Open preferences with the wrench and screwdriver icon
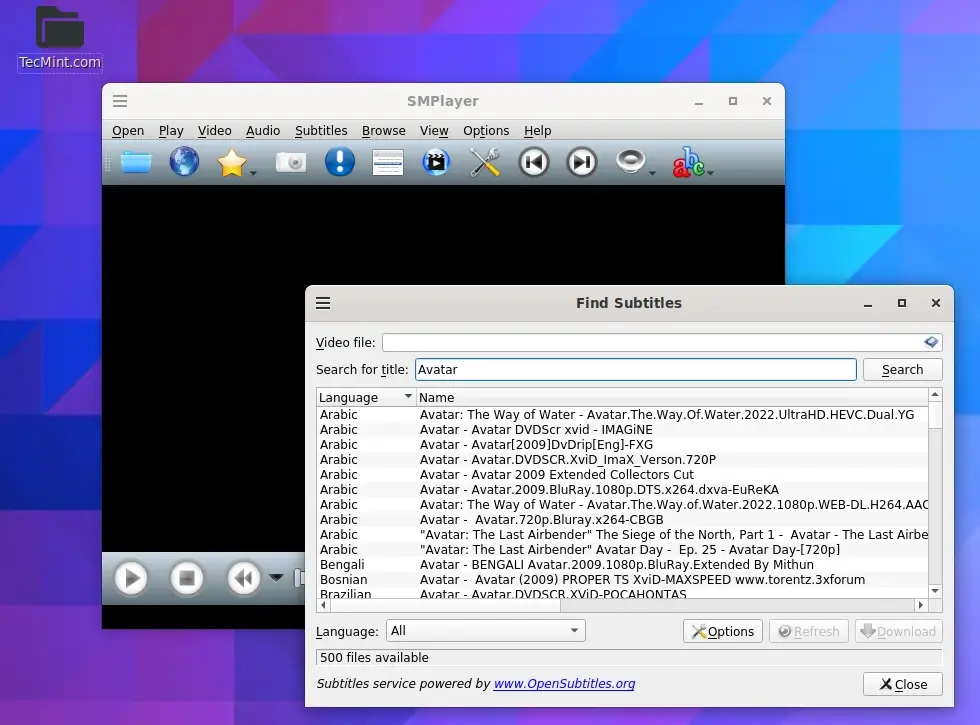Image resolution: width=980 pixels, height=725 pixels. (484, 162)
